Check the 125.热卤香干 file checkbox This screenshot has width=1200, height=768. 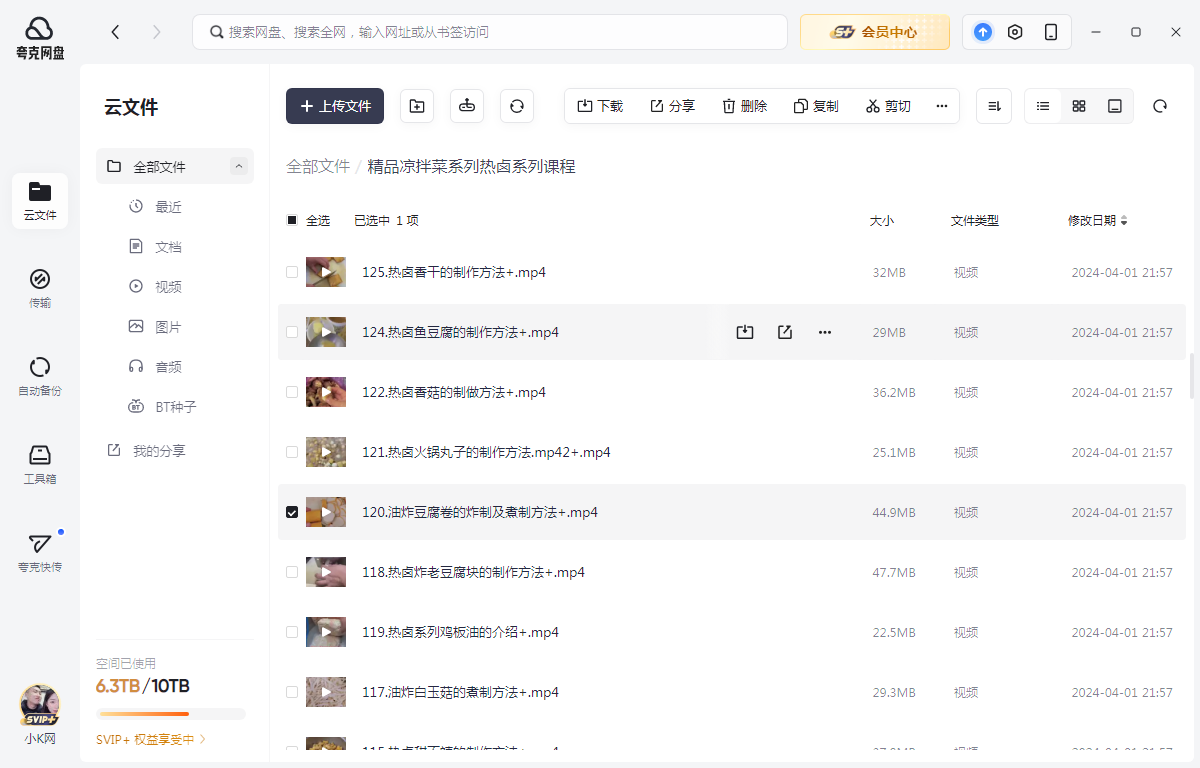292,272
